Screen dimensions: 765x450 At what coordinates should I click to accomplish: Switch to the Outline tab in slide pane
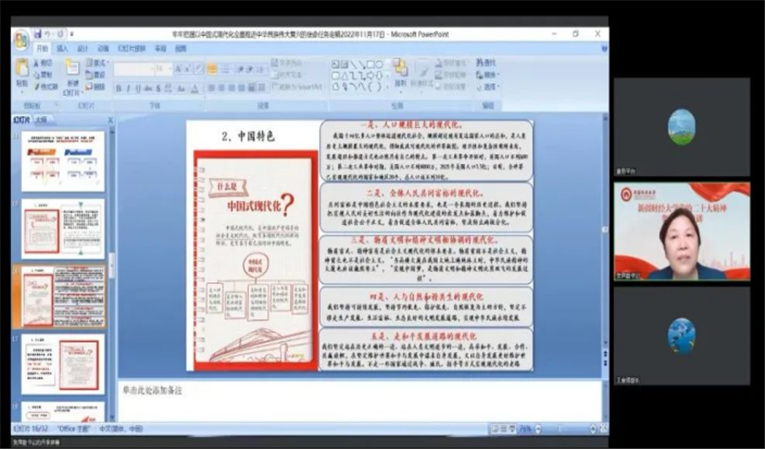[x=40, y=119]
